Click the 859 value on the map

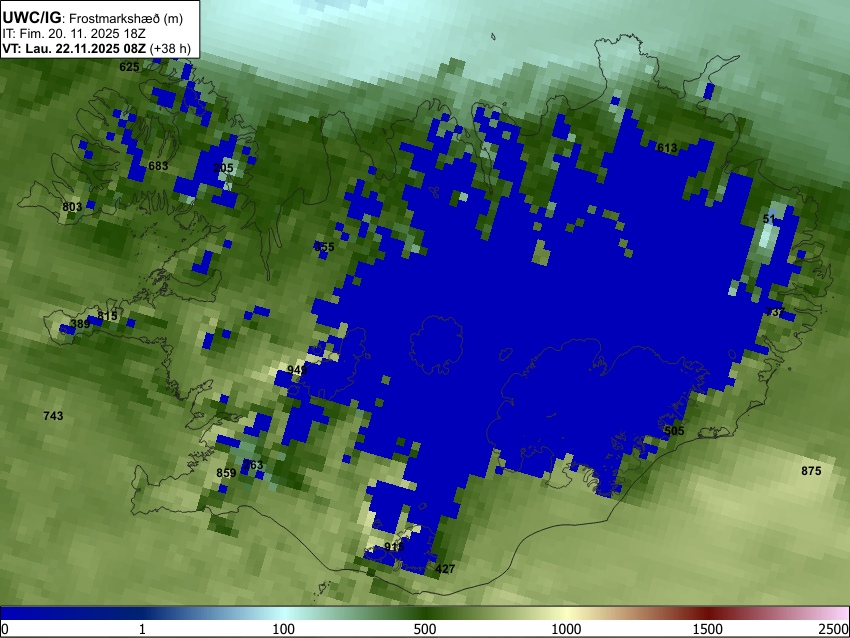[226, 473]
